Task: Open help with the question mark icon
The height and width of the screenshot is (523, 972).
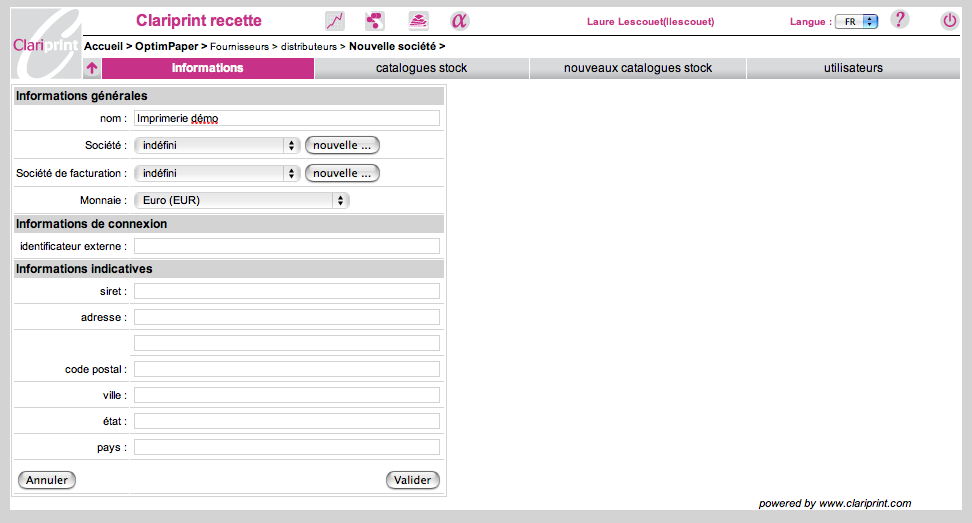Action: pyautogui.click(x=900, y=20)
